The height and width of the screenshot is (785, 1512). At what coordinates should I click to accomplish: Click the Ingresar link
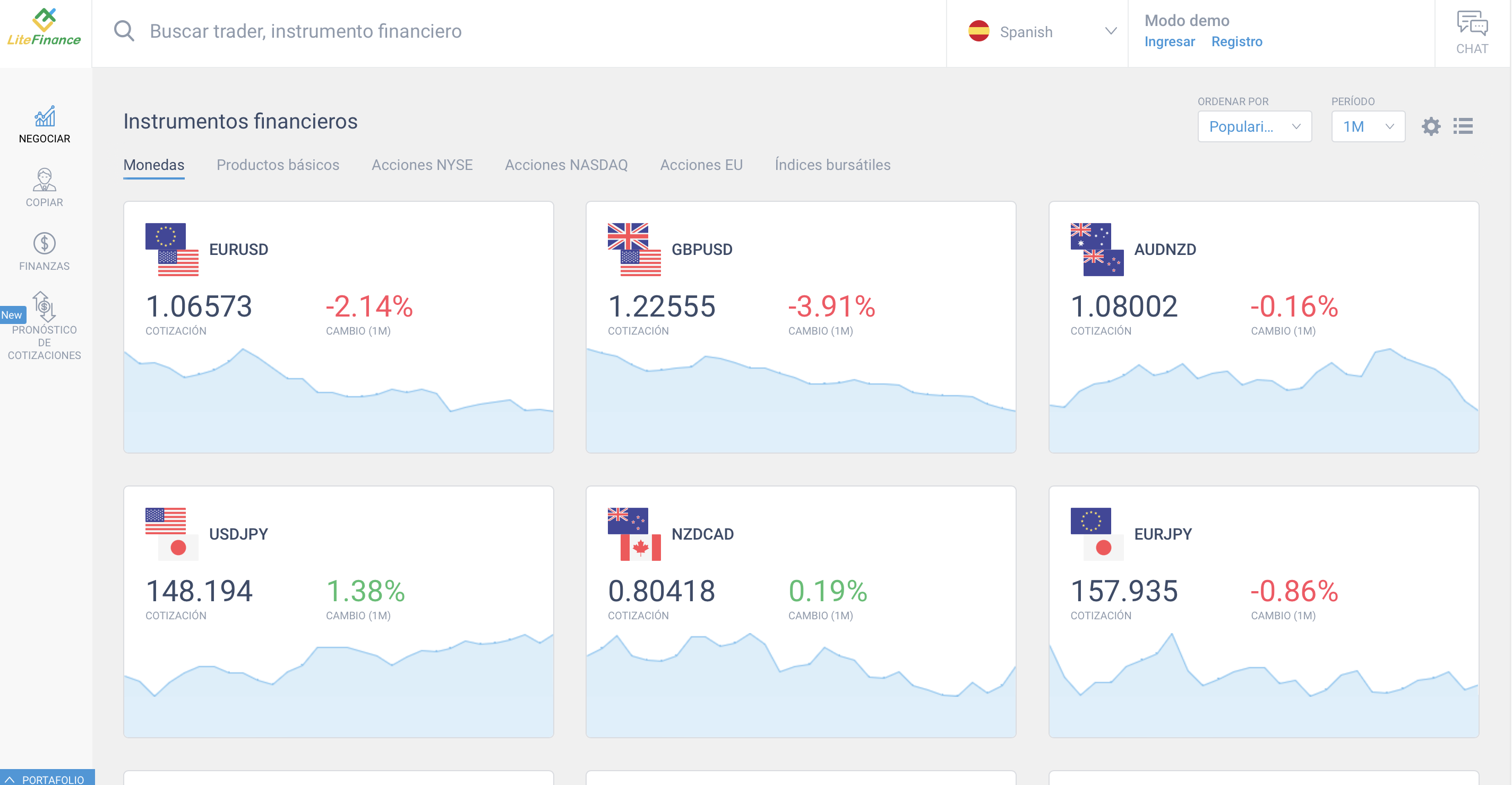[x=1169, y=41]
